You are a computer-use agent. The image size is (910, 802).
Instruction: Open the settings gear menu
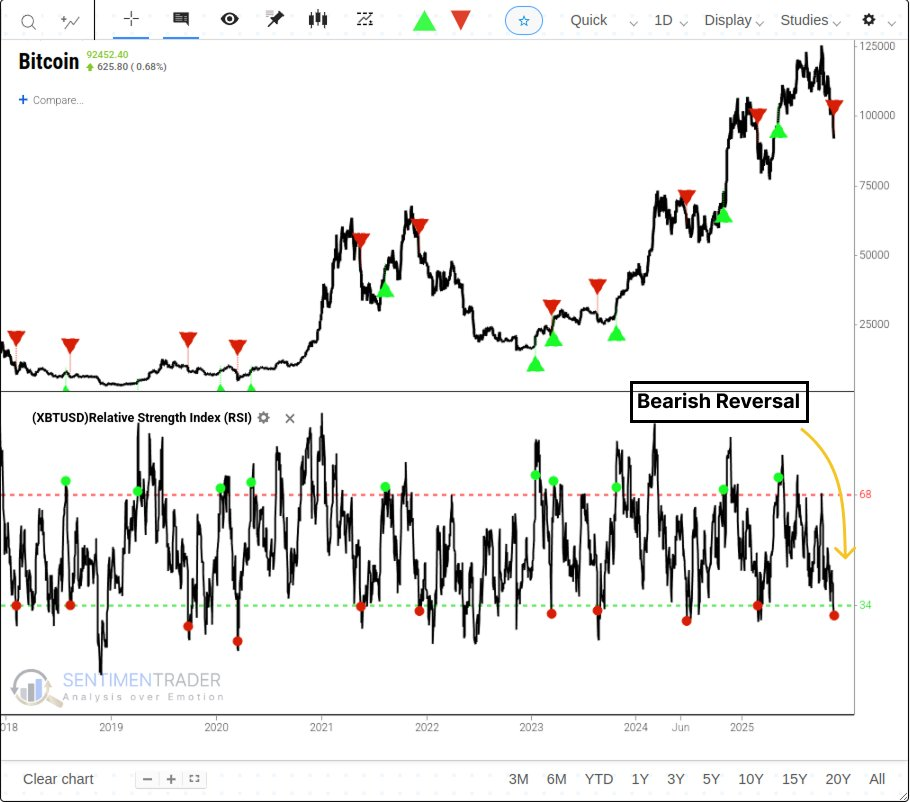[875, 20]
